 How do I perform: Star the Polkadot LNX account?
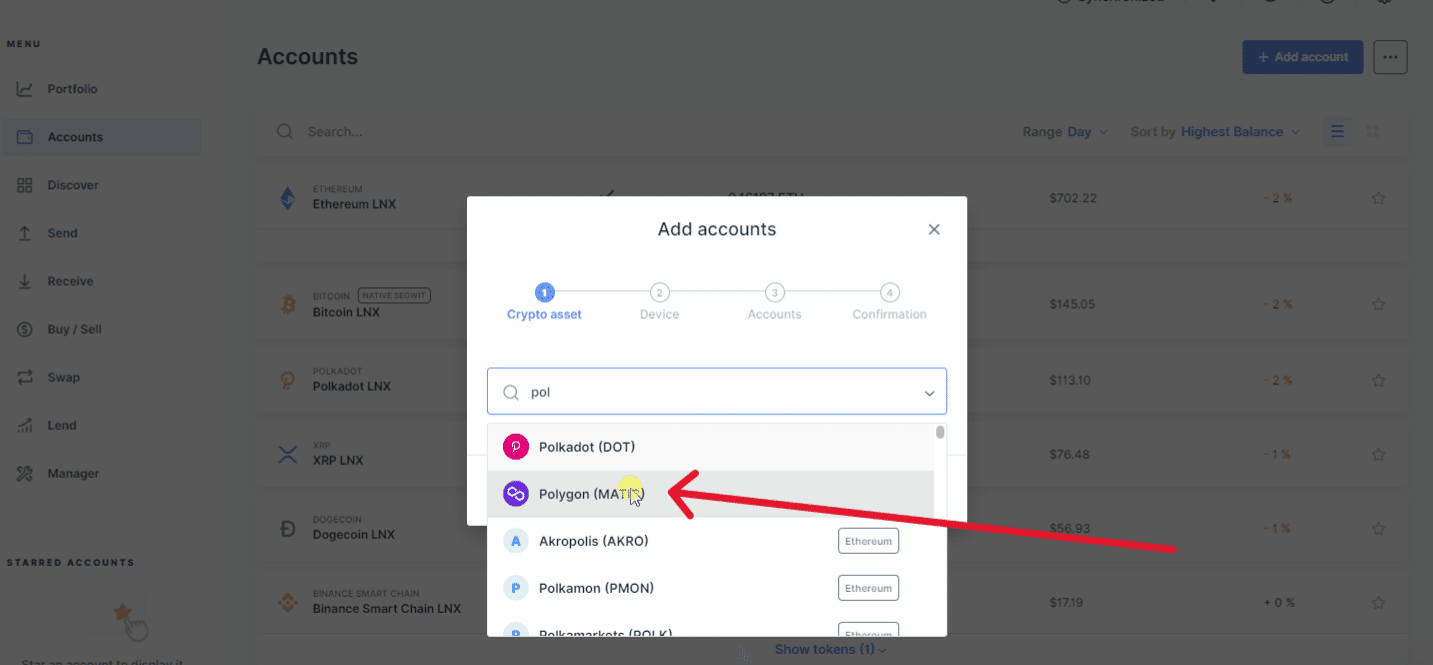coord(1378,381)
